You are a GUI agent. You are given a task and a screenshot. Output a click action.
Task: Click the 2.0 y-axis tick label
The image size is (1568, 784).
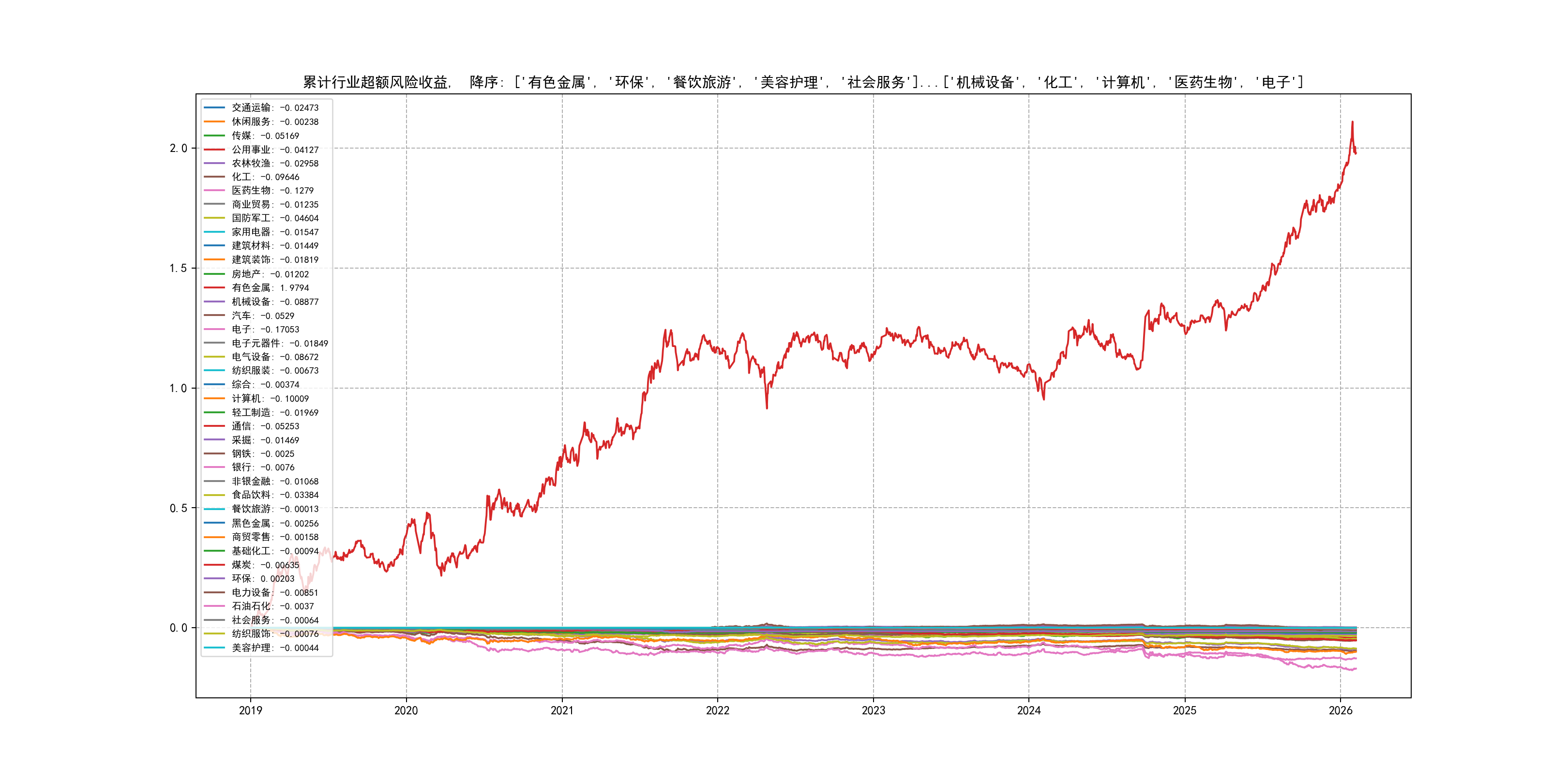tap(179, 148)
